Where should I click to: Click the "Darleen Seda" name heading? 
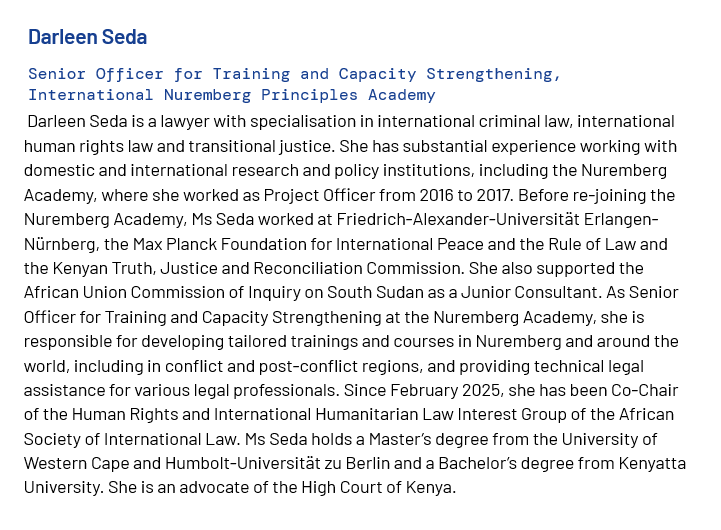click(87, 38)
